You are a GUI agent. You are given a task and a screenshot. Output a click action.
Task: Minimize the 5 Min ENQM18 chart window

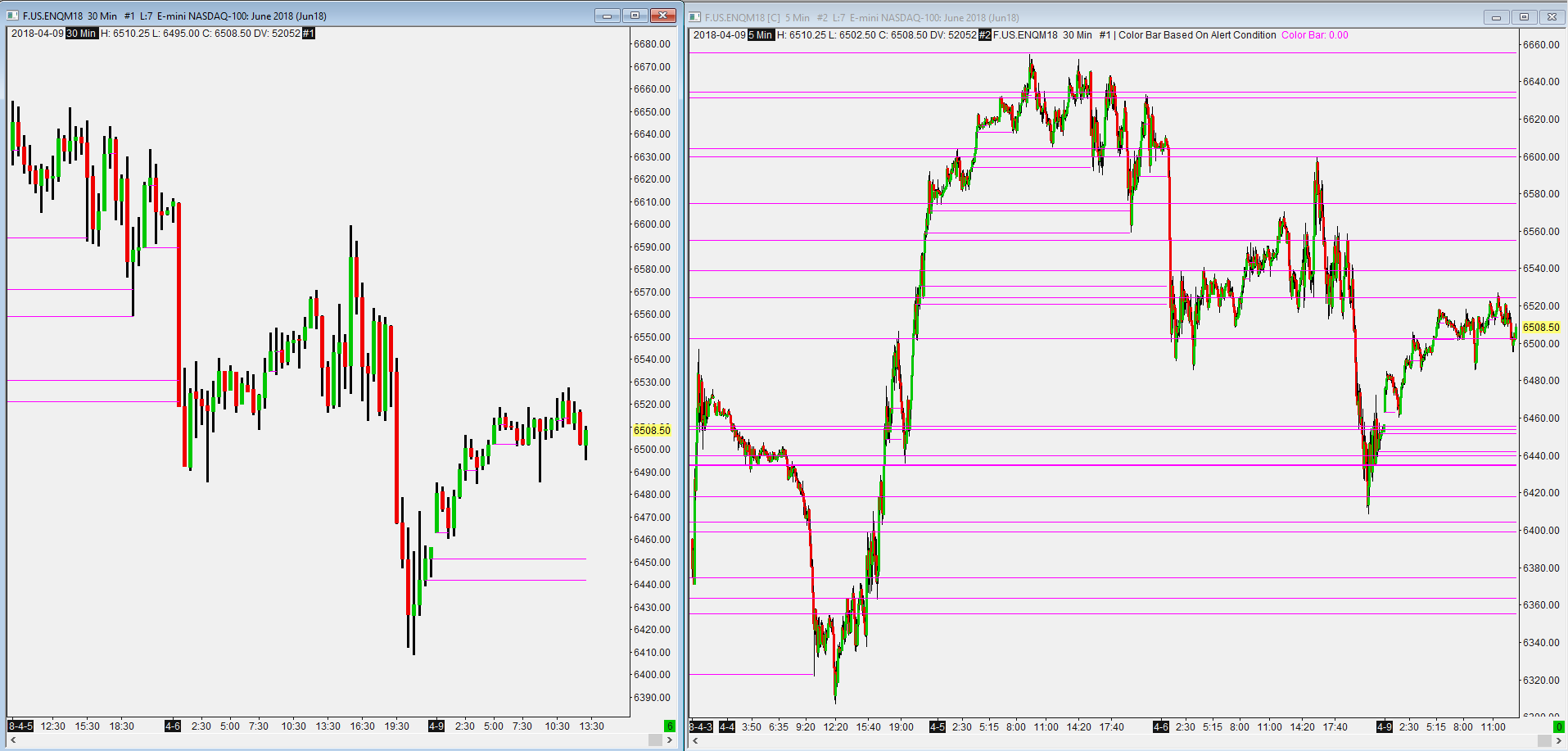coord(1496,16)
